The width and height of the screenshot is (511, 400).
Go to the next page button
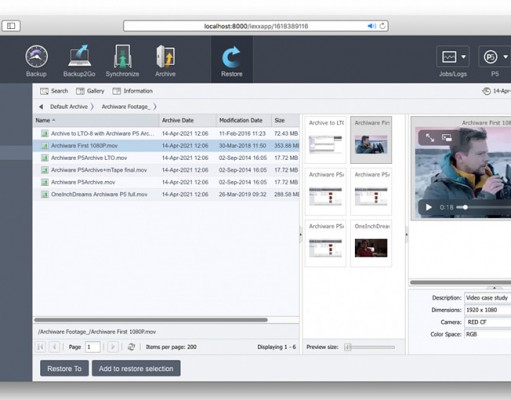(x=113, y=347)
